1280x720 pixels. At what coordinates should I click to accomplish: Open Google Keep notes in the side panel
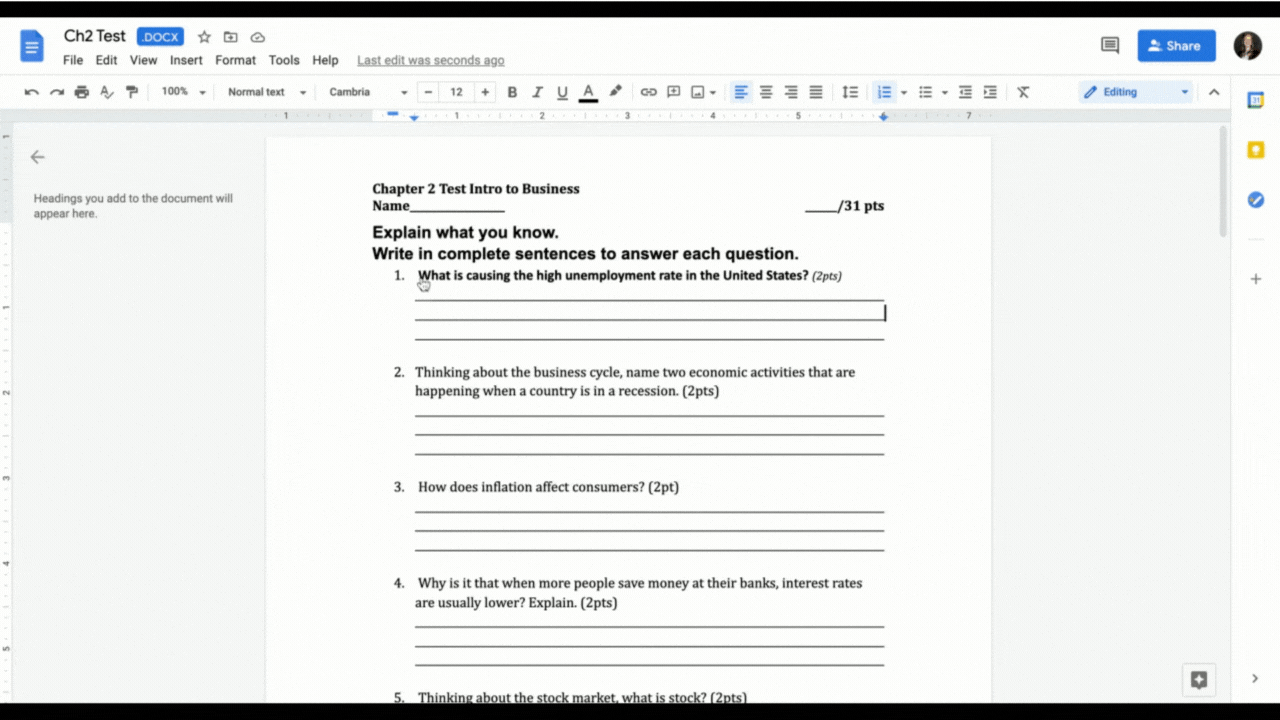pyautogui.click(x=1256, y=149)
